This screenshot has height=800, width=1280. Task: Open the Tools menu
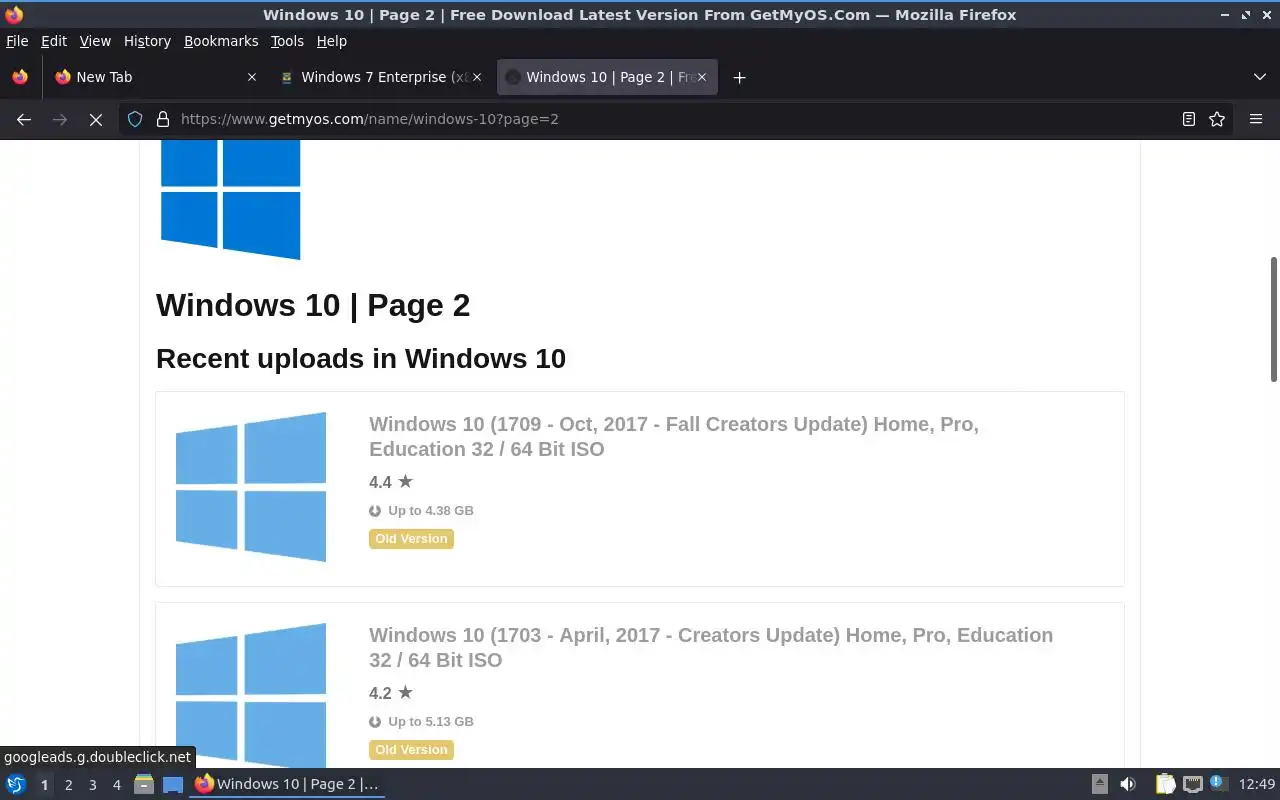[x=287, y=41]
